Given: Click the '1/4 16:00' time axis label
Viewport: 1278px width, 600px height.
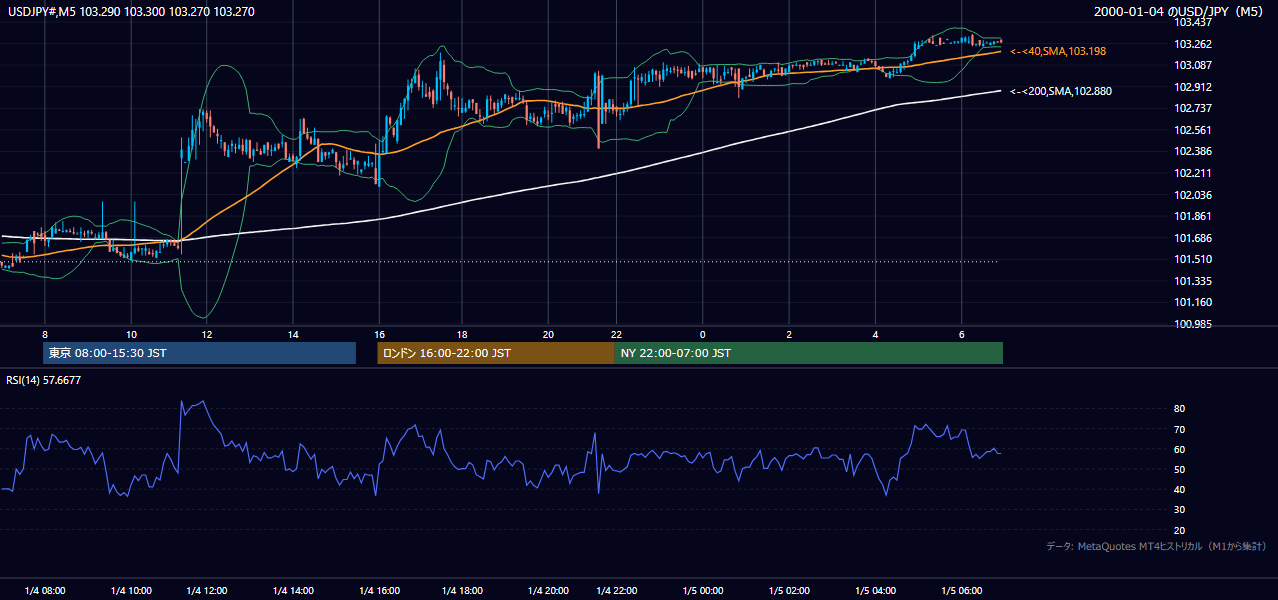Looking at the screenshot, I should coord(379,591).
